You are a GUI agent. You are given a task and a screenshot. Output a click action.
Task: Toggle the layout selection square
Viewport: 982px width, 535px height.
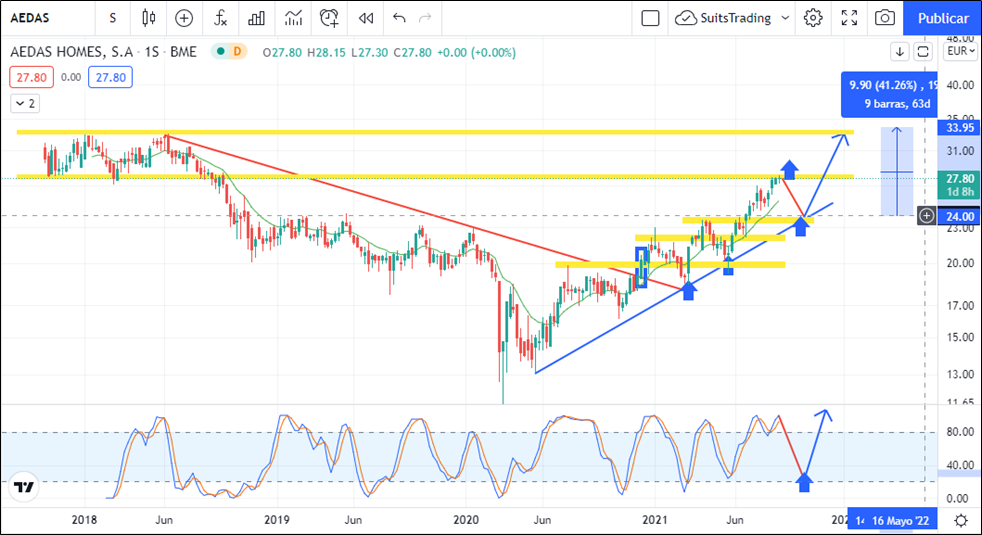click(x=650, y=18)
